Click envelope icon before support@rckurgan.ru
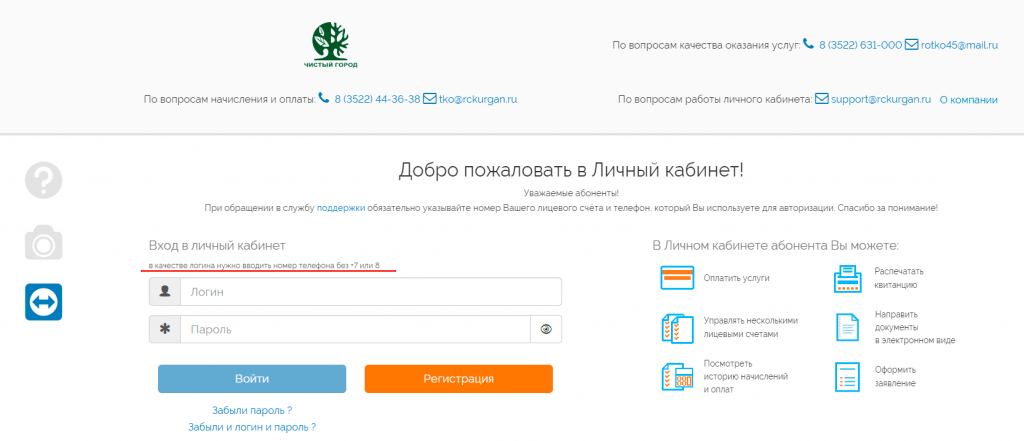This screenshot has width=1024, height=441. [x=822, y=99]
